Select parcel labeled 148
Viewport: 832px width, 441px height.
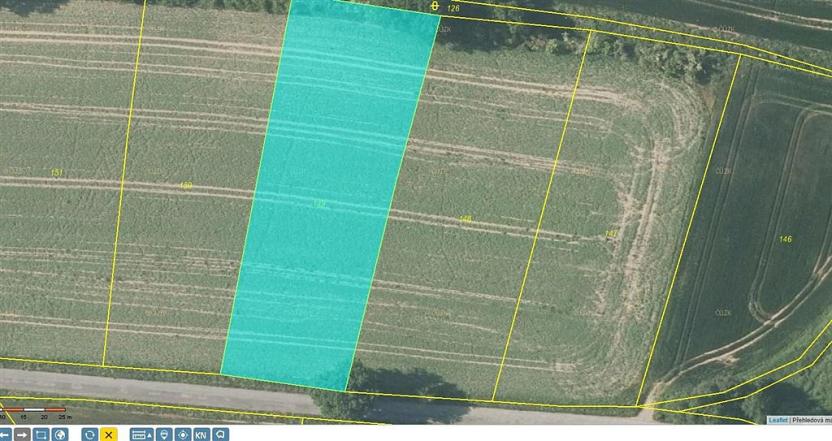click(465, 219)
